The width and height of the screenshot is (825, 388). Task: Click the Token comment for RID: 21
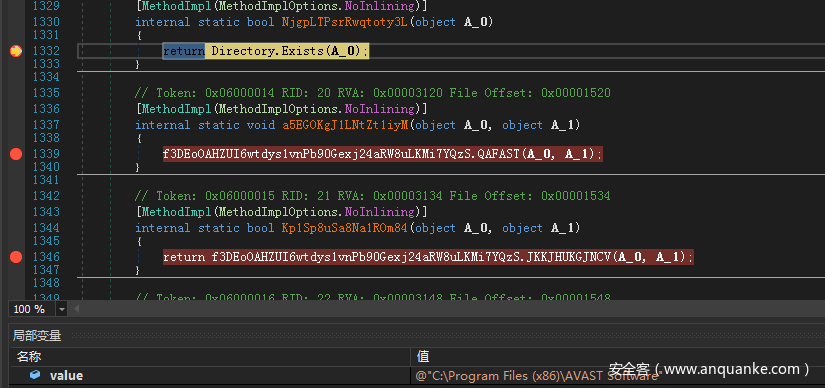[x=373, y=196]
